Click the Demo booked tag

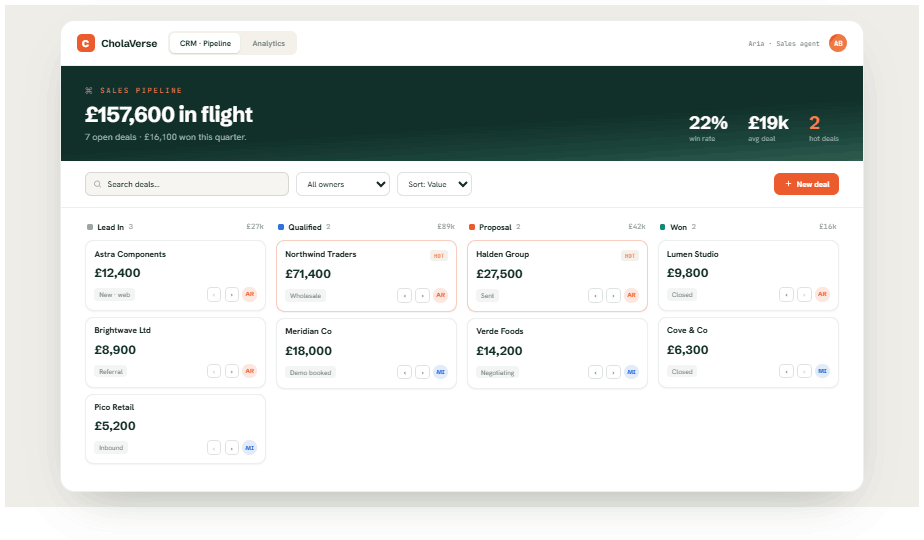click(x=310, y=373)
